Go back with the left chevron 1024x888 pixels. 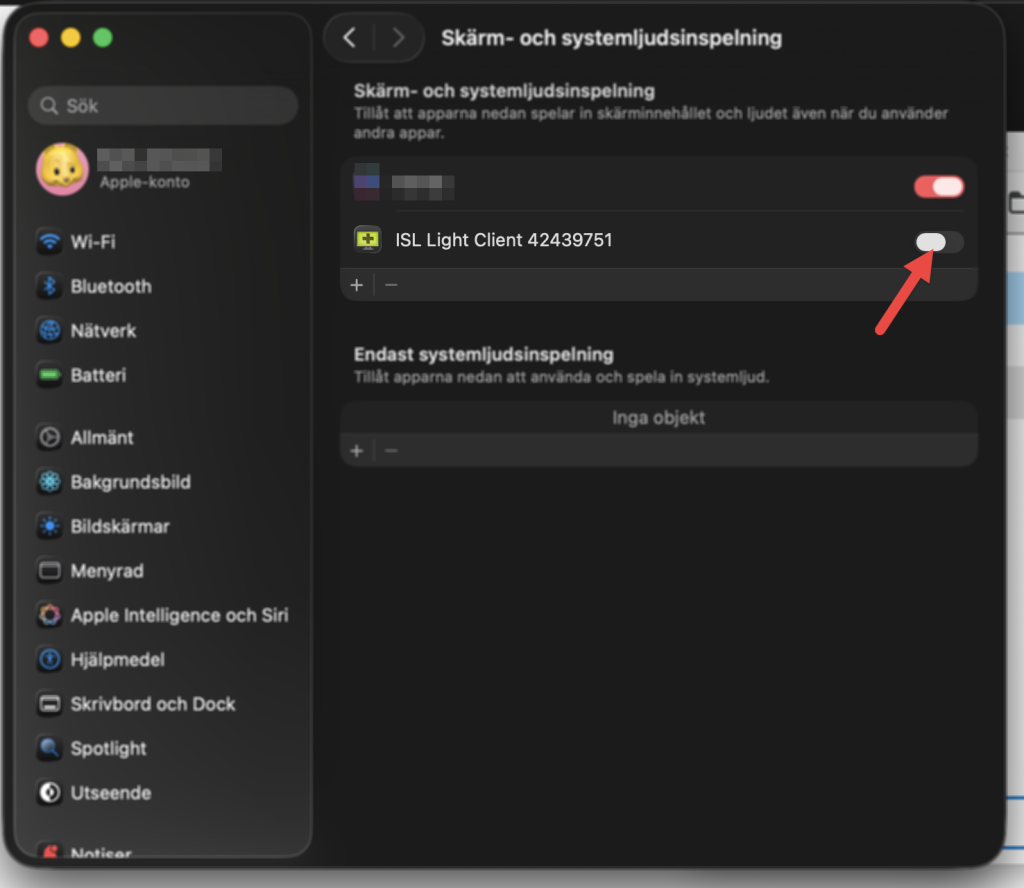click(349, 38)
